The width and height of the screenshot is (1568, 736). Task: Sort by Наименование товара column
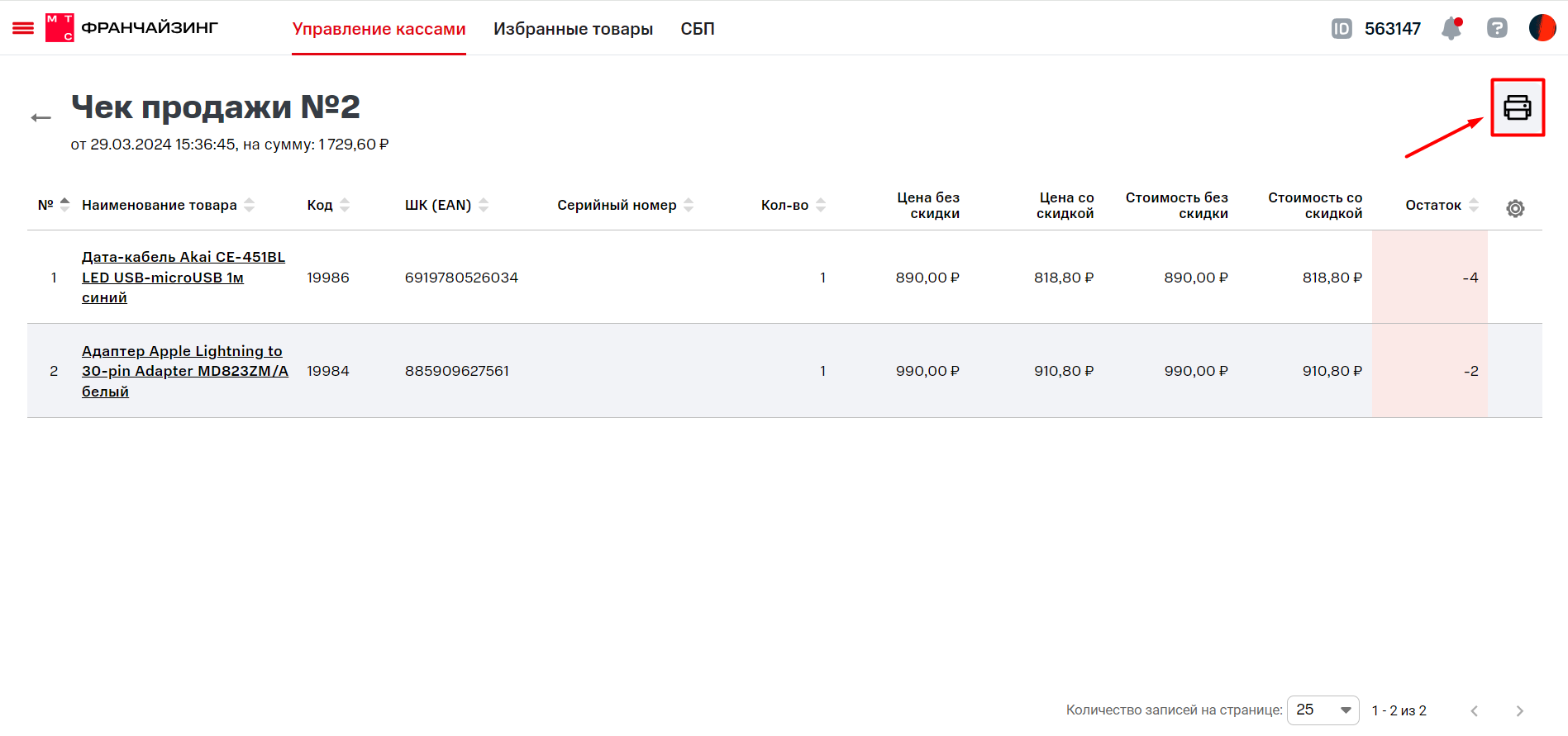coord(168,205)
